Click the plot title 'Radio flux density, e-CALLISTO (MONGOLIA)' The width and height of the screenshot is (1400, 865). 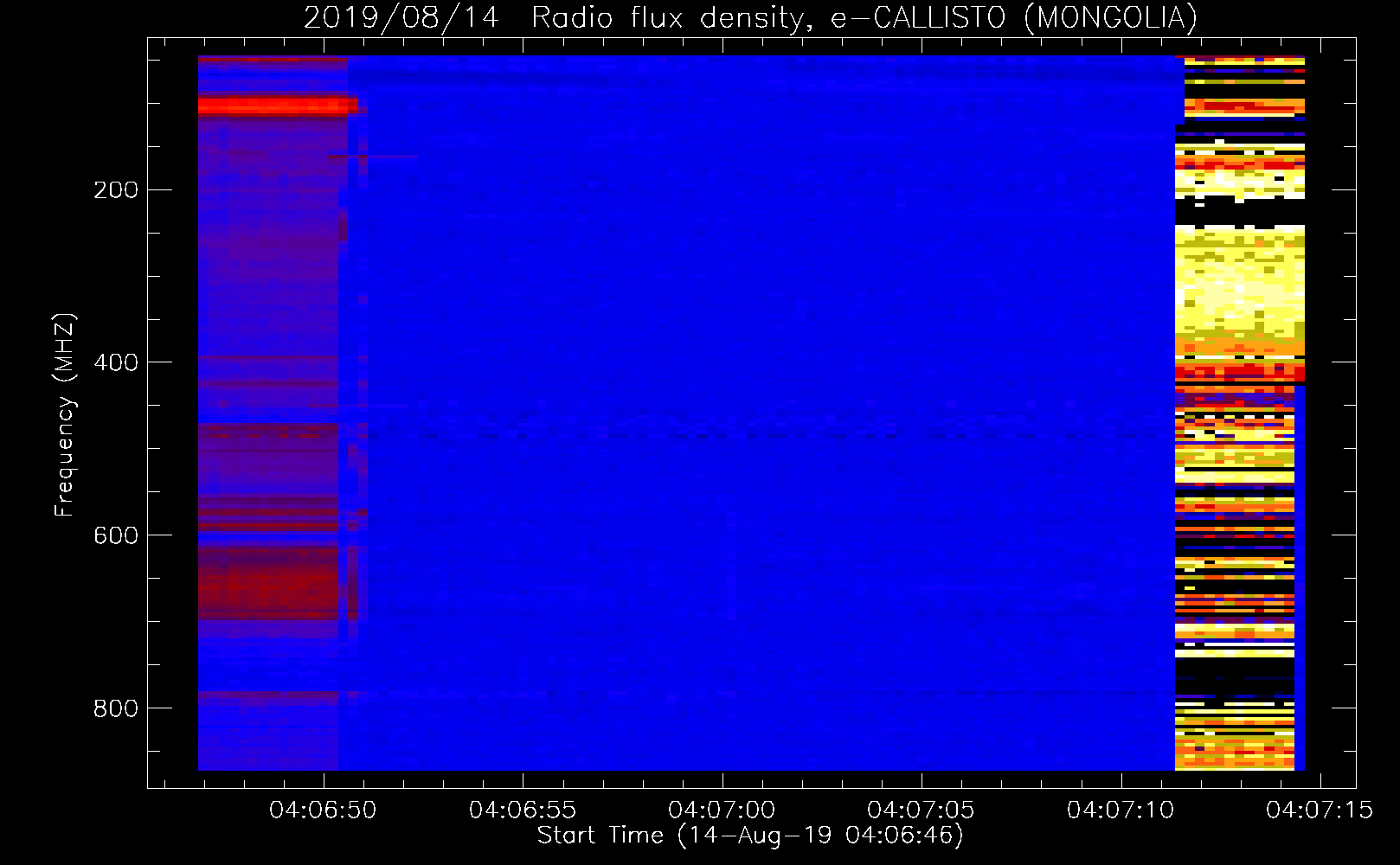(x=864, y=17)
